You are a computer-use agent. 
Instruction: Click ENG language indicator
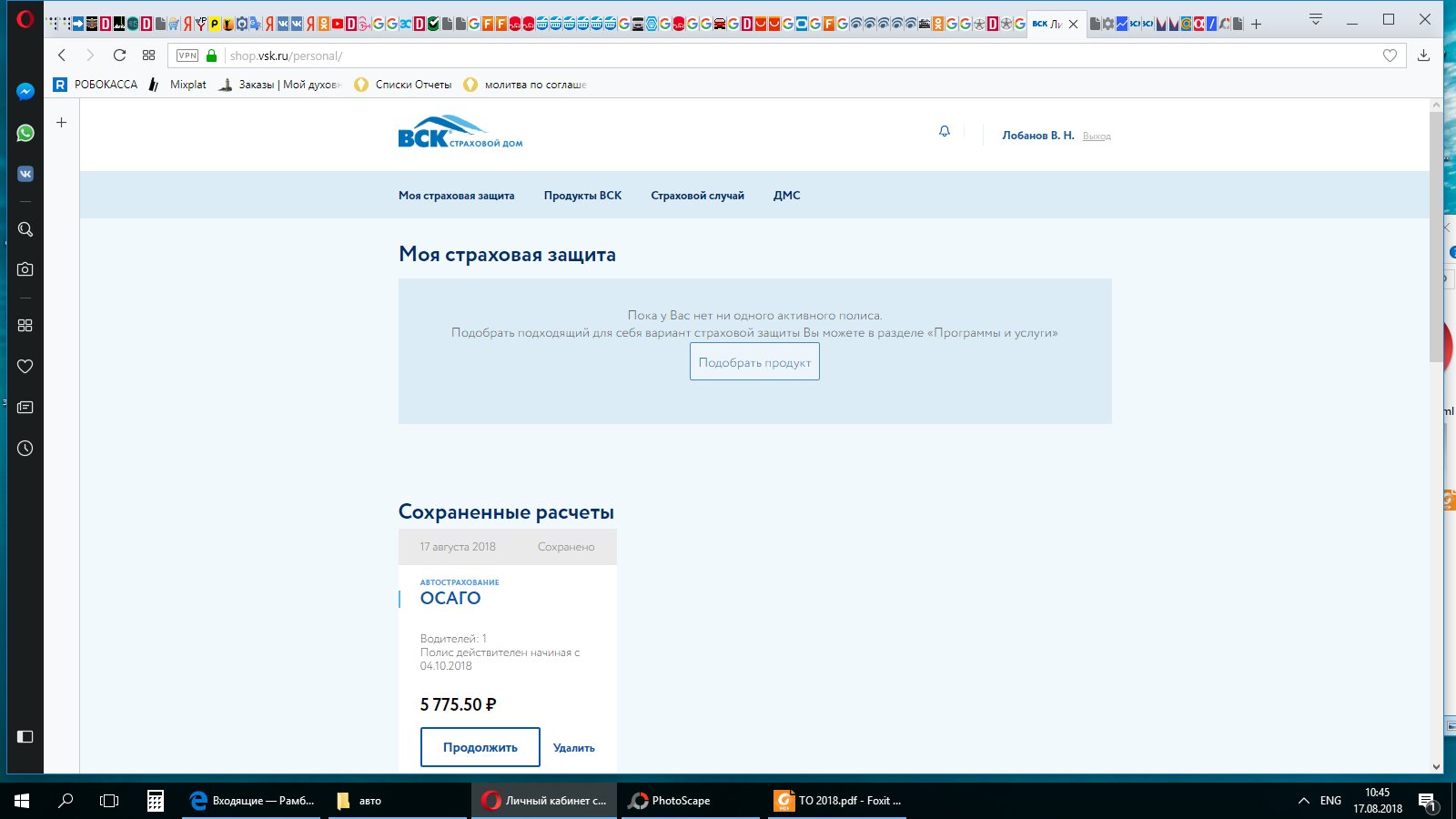pyautogui.click(x=1330, y=801)
